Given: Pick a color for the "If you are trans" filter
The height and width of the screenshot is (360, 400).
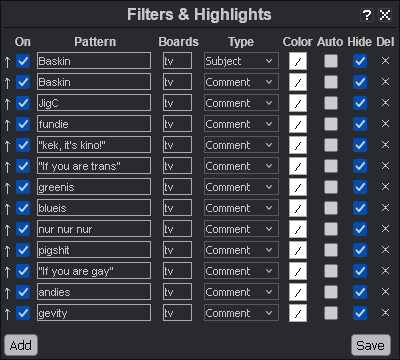Looking at the screenshot, I should click(298, 166).
